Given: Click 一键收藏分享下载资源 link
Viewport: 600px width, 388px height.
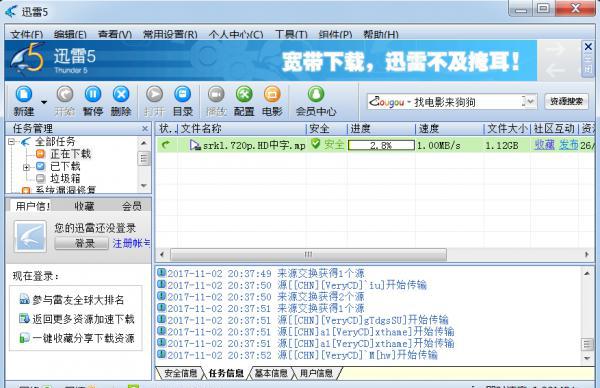Looking at the screenshot, I should pos(83,338).
